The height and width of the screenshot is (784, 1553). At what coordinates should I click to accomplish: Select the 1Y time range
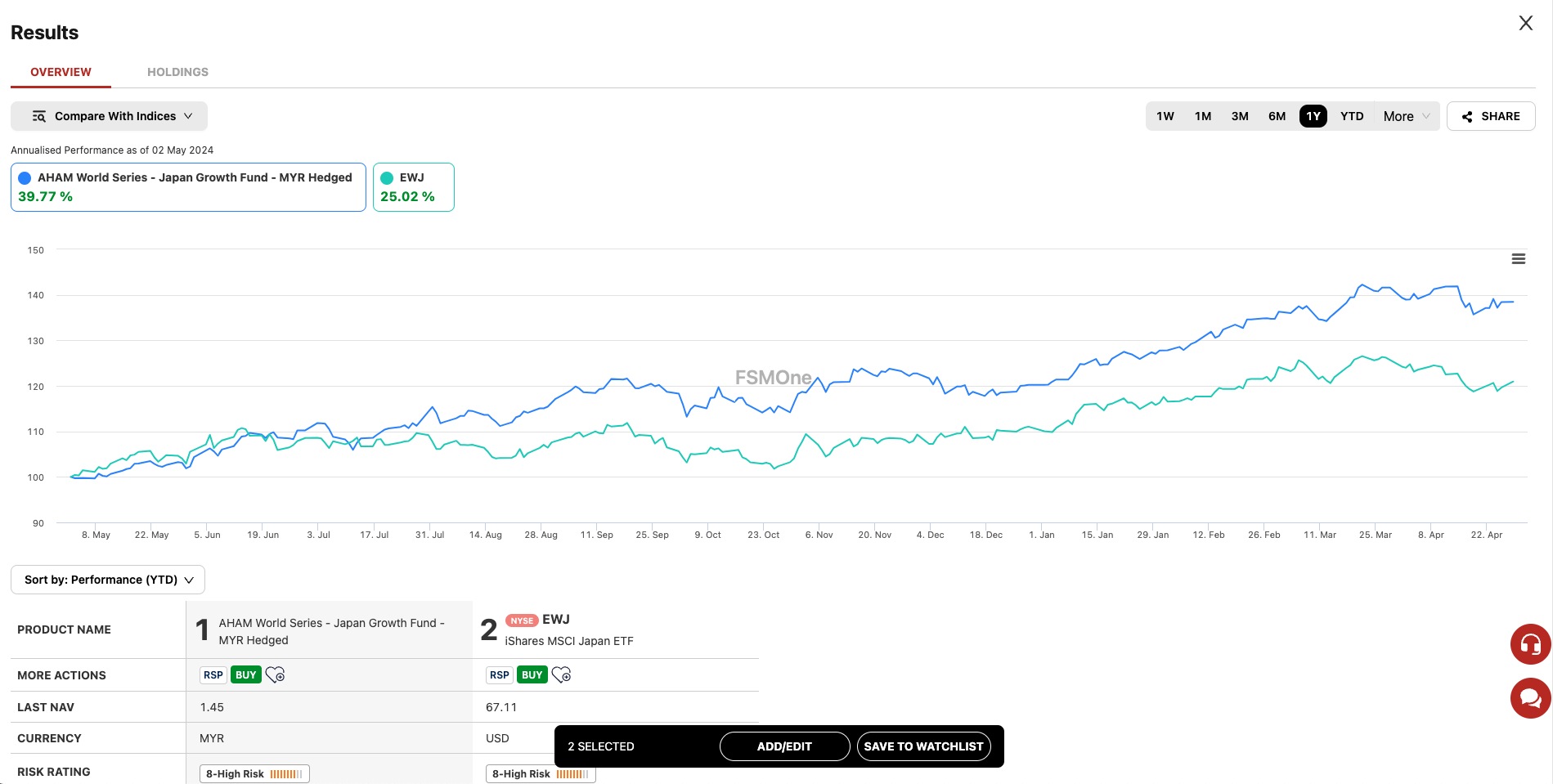pyautogui.click(x=1313, y=116)
